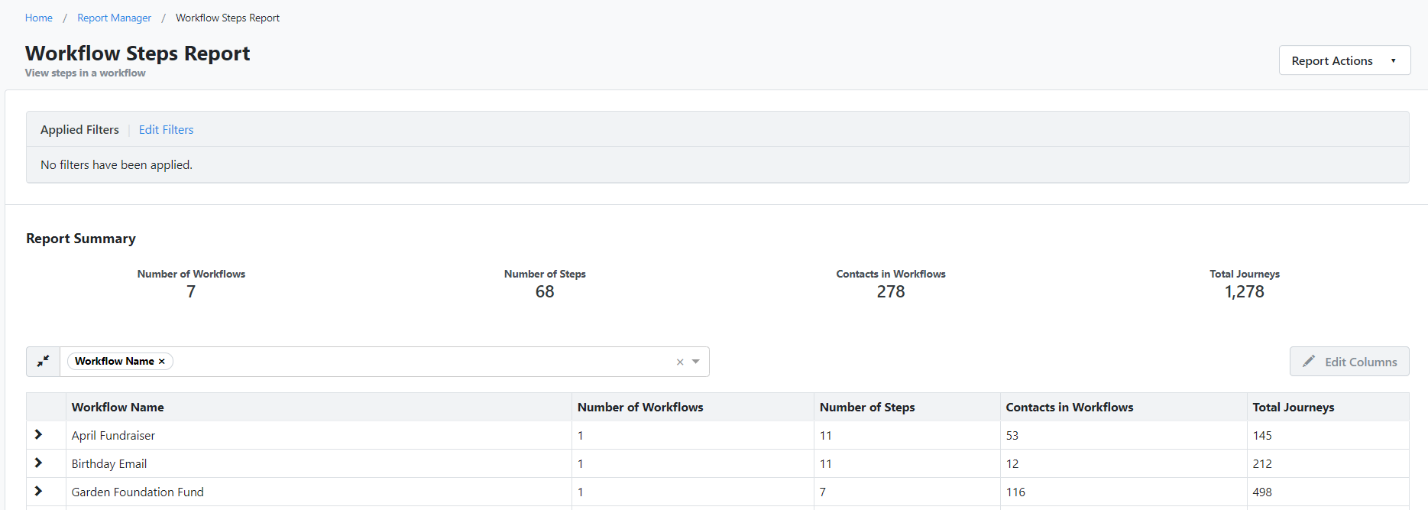1428x510 pixels.
Task: Clear all groupings in the selector
Action: [x=680, y=362]
